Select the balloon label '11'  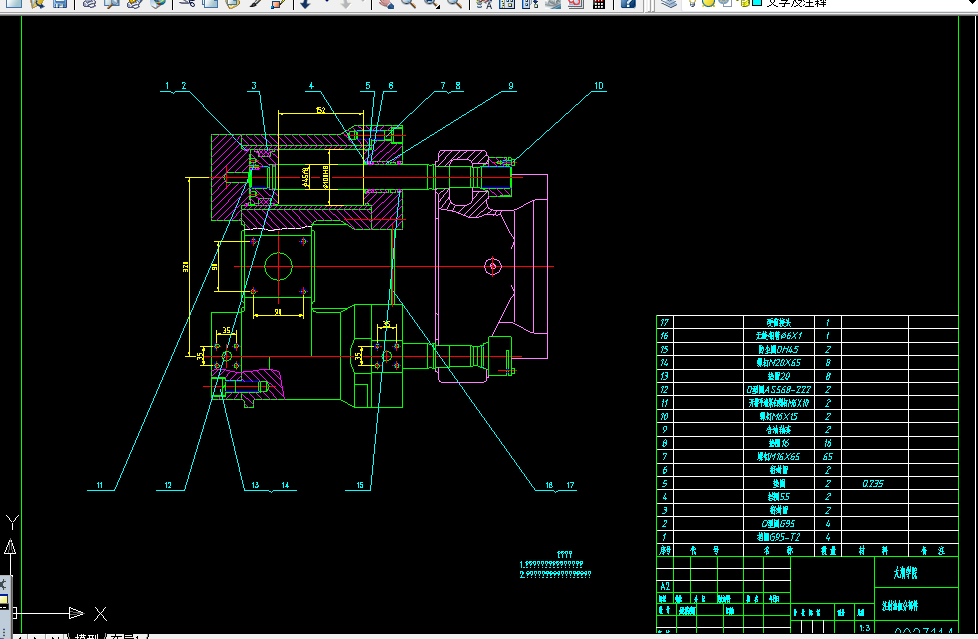(x=99, y=485)
